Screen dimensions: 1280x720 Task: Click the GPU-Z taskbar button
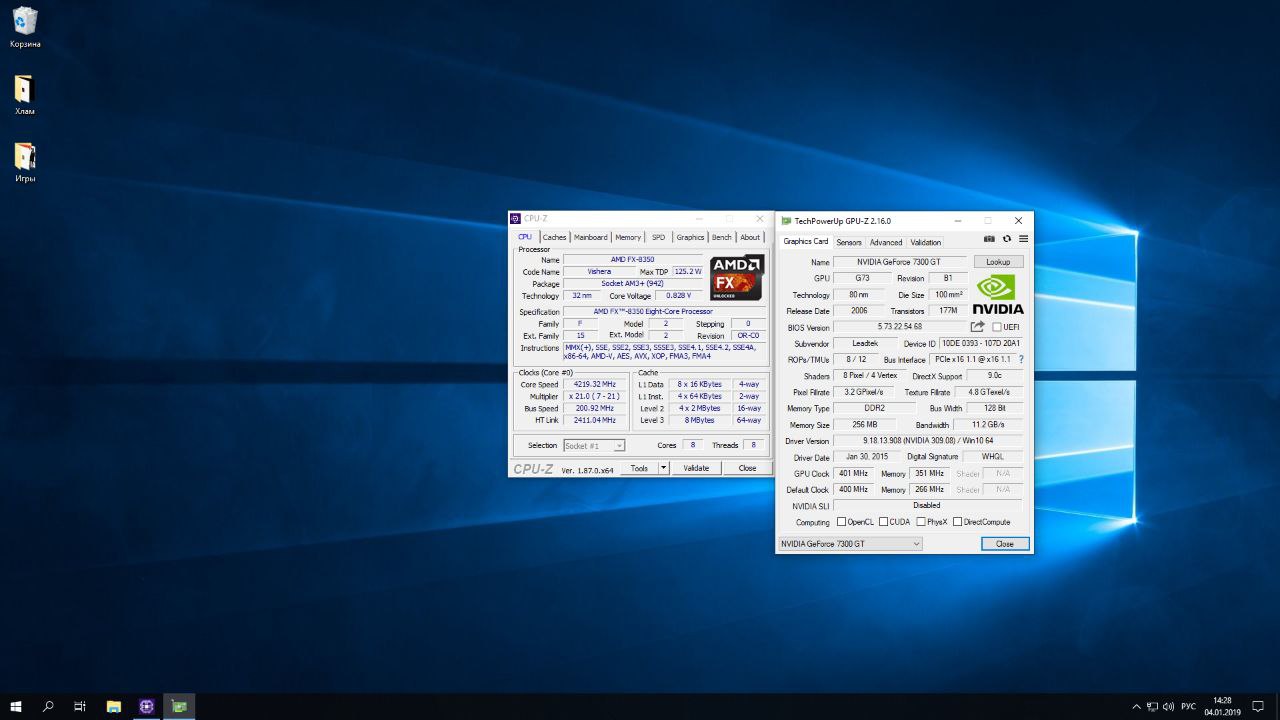click(180, 706)
